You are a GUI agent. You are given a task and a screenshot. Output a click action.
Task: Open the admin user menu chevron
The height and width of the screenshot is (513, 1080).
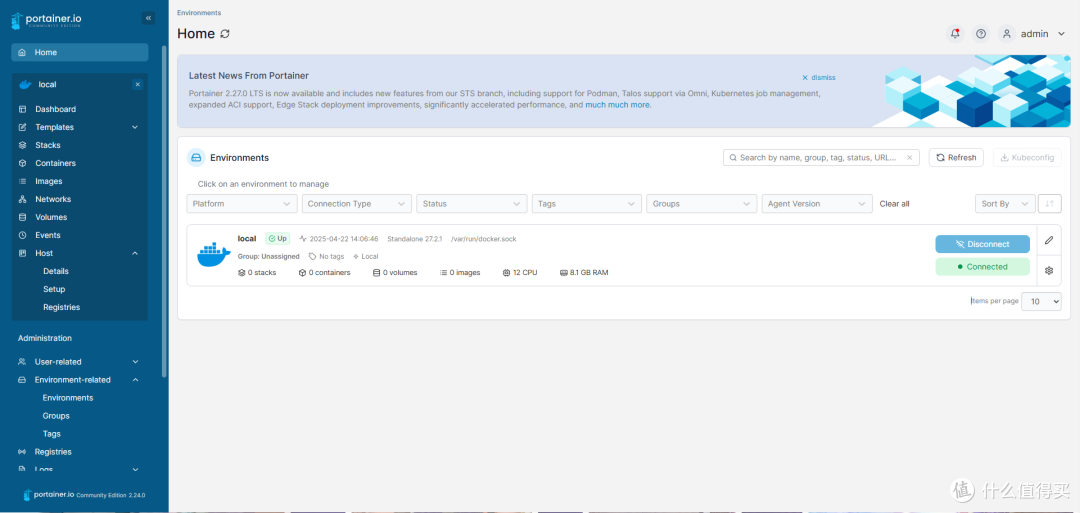pos(1061,34)
